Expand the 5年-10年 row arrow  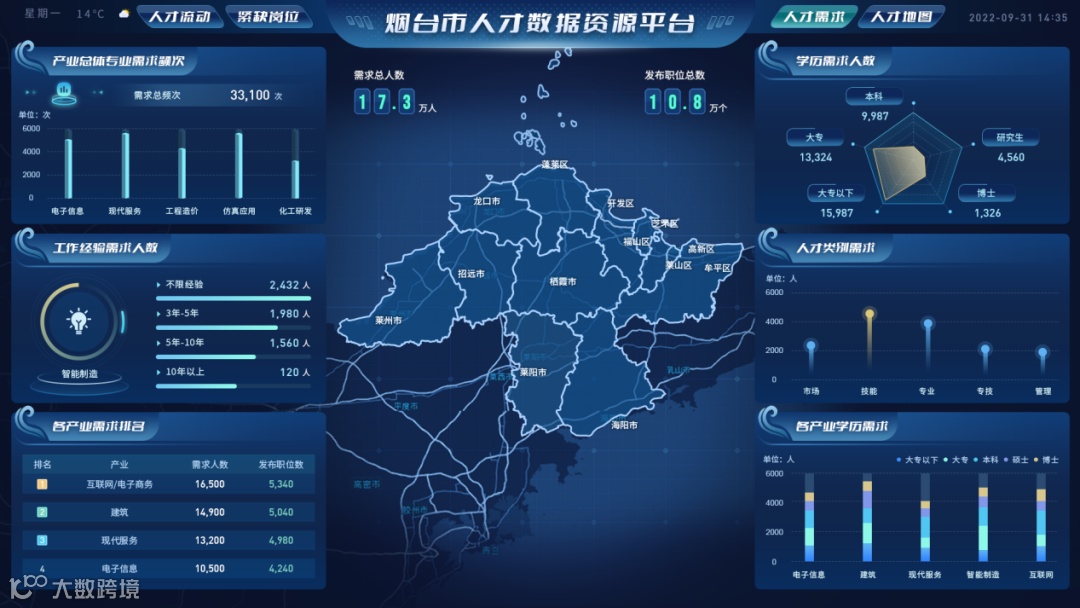[158, 343]
